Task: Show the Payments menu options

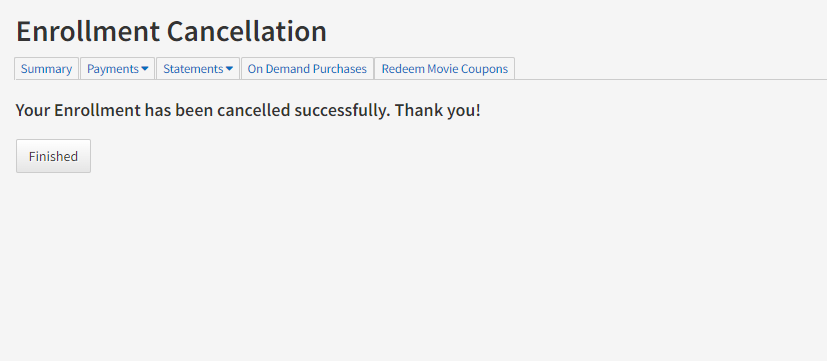Action: click(117, 69)
